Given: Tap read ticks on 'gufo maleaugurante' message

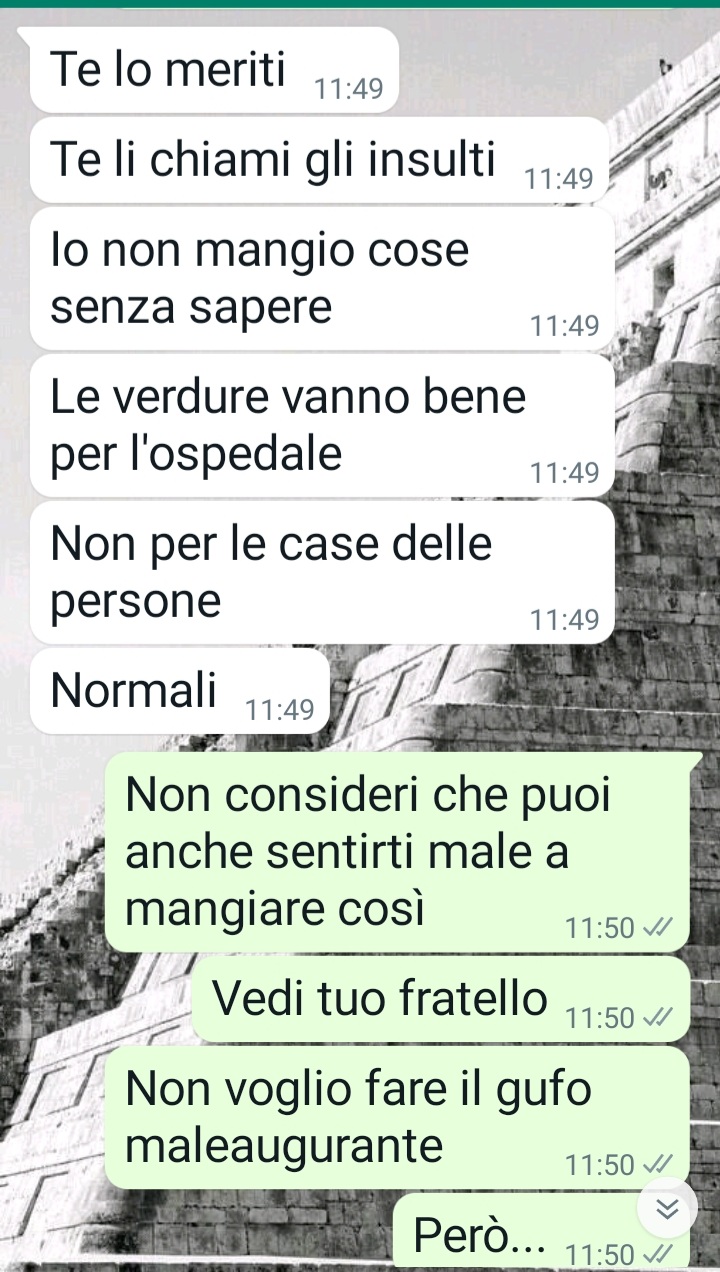Looking at the screenshot, I should [x=658, y=1165].
